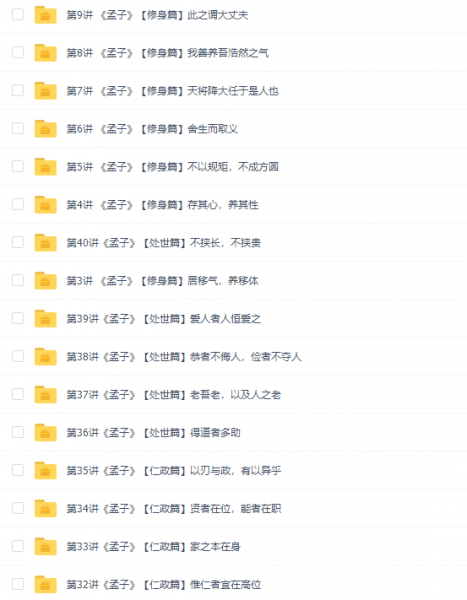Click the title 第9讲《孟子》此之谓大丈夫
This screenshot has width=467, height=600.
(x=157, y=15)
